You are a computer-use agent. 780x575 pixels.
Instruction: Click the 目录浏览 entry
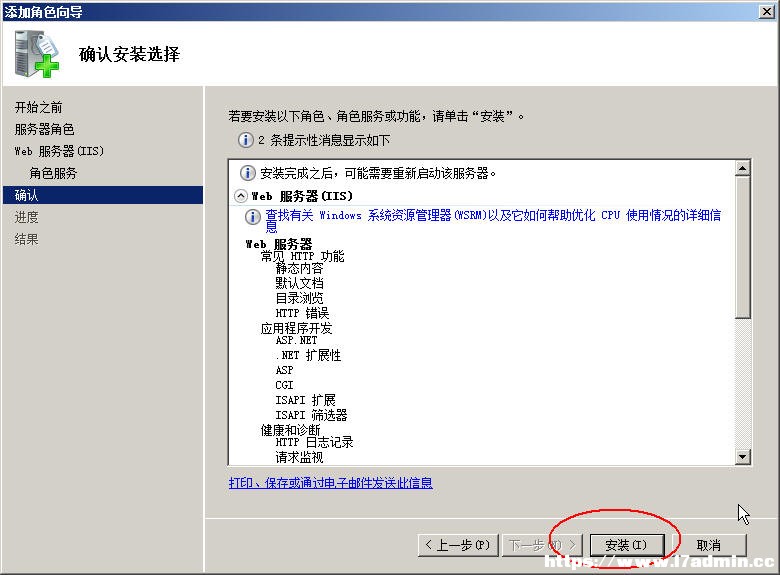pos(299,298)
